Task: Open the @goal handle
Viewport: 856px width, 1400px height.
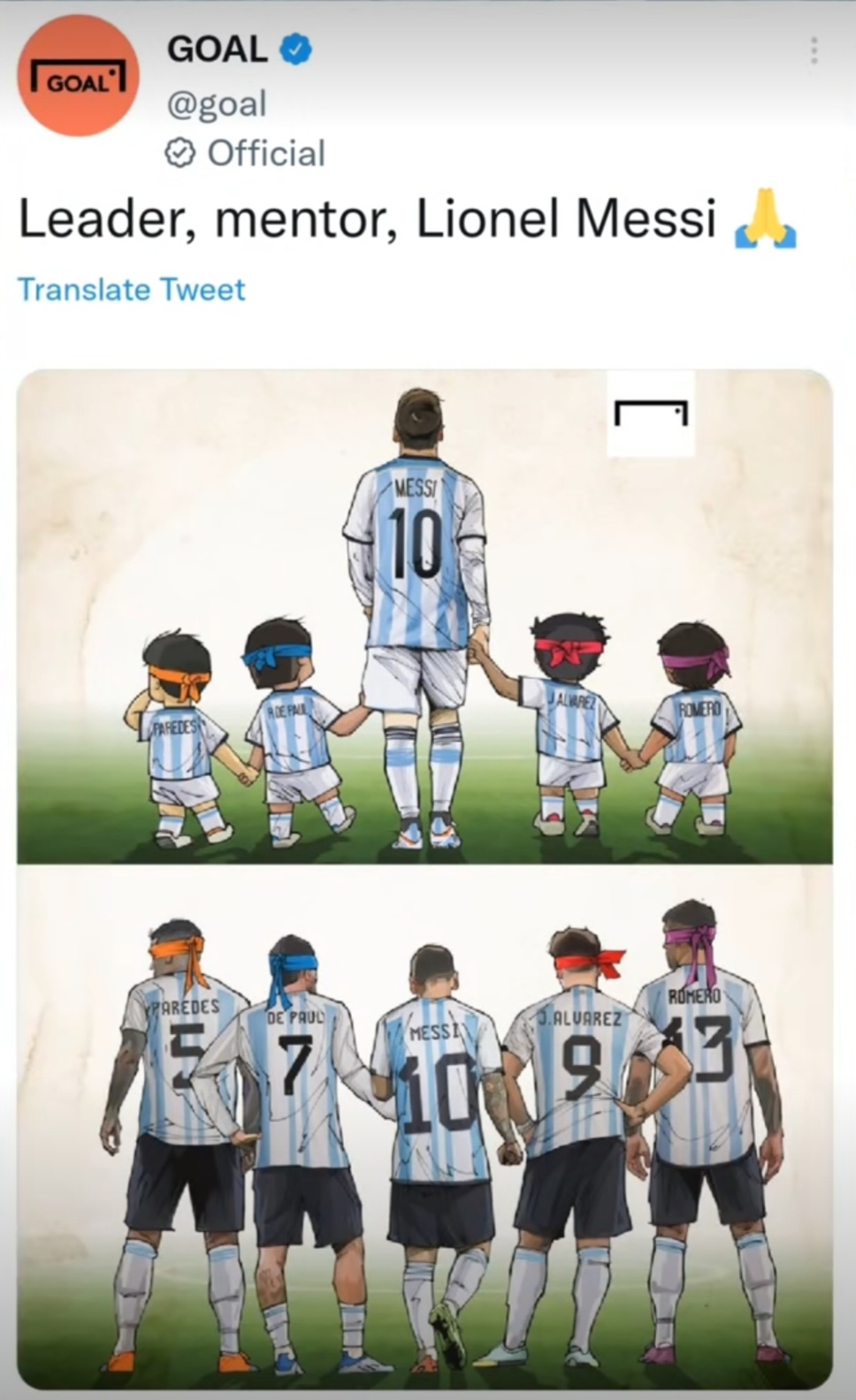Action: click(217, 104)
